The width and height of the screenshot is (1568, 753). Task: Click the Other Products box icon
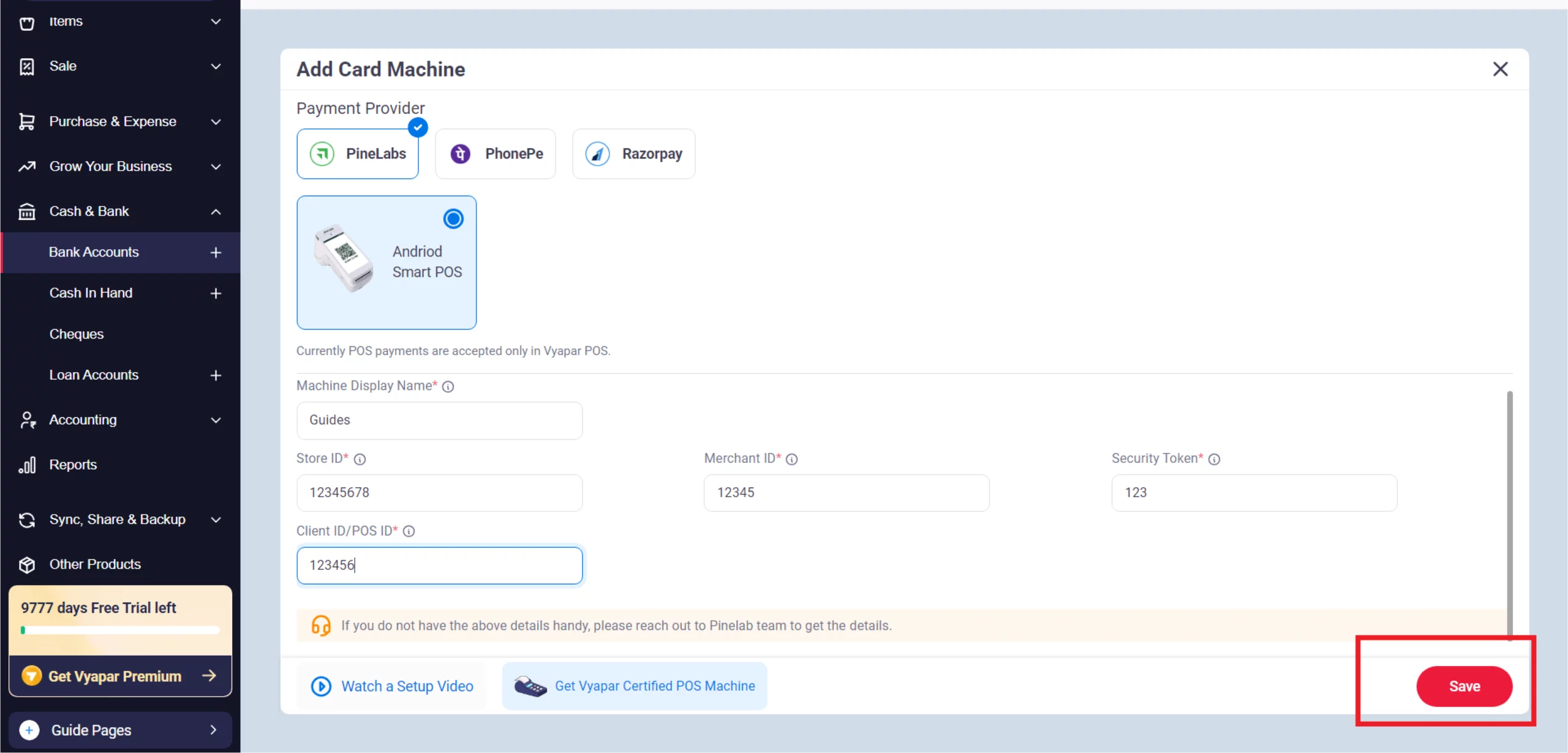click(27, 564)
